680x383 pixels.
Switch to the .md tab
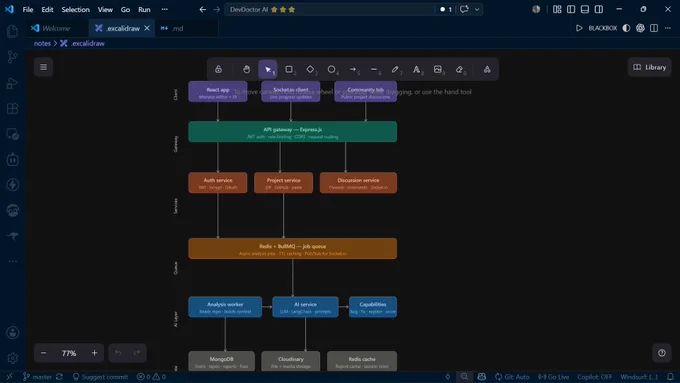pyautogui.click(x=178, y=28)
